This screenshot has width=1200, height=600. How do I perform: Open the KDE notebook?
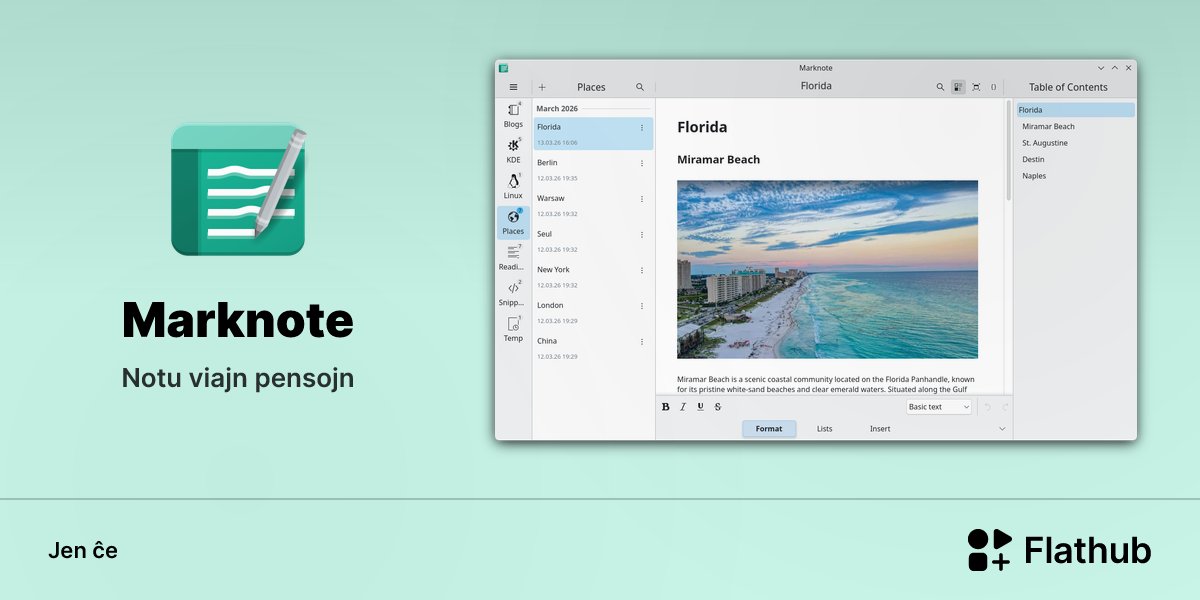pos(513,150)
